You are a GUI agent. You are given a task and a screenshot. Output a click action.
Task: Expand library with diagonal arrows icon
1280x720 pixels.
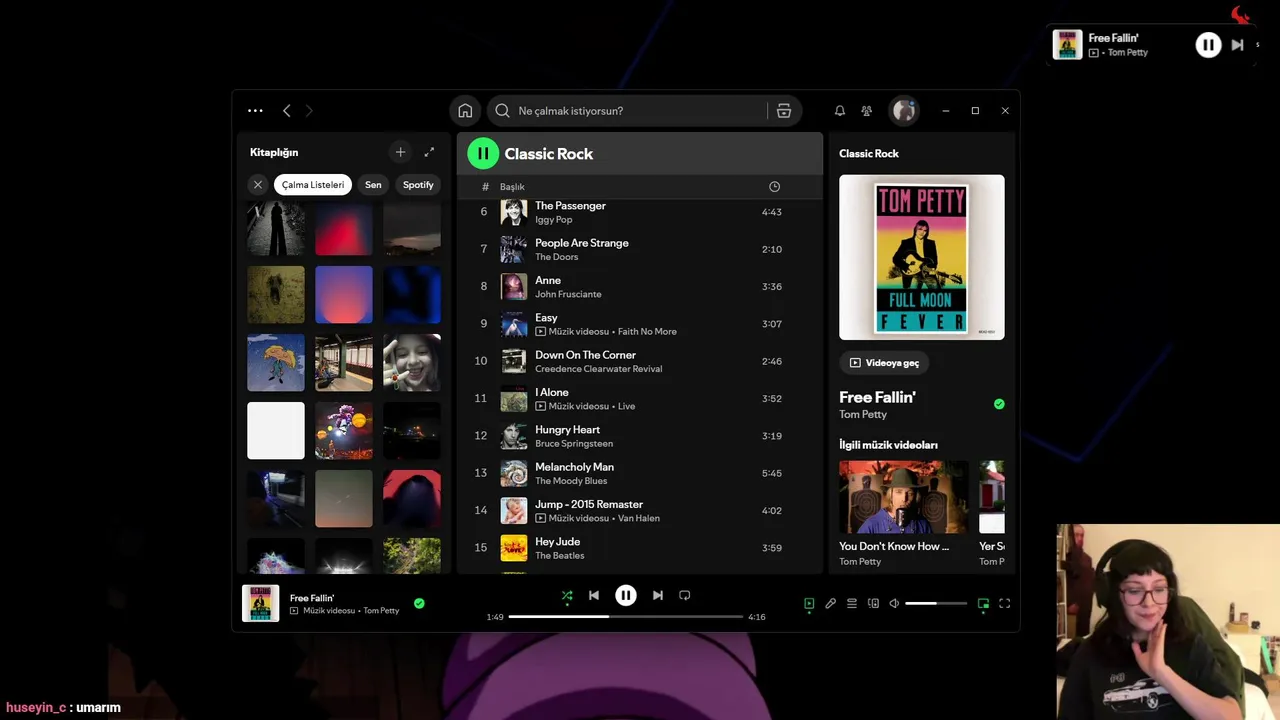[x=429, y=152]
